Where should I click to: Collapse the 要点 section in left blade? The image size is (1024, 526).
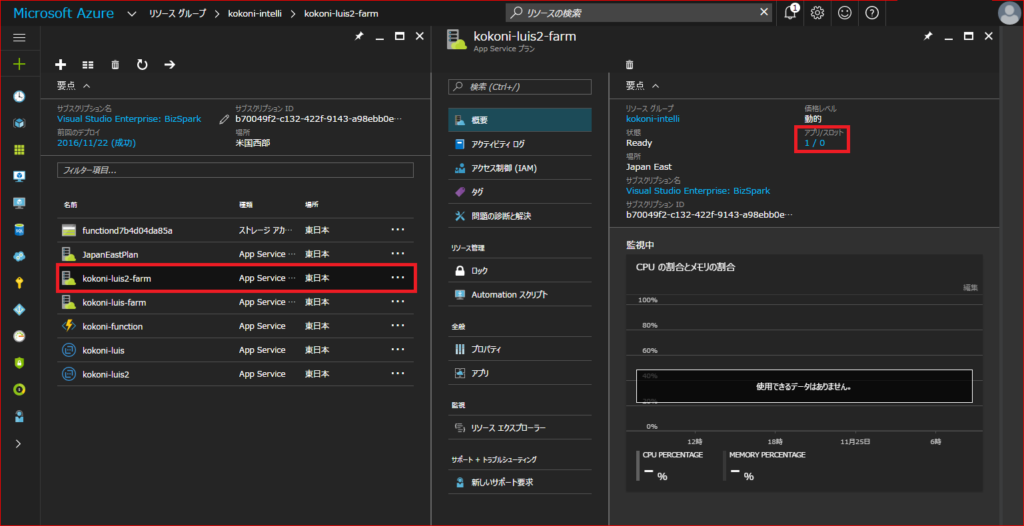coord(87,87)
